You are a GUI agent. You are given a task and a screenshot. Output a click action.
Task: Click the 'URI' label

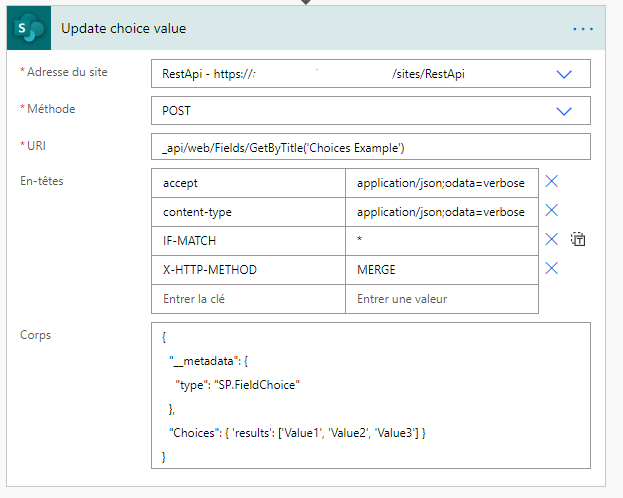(36, 146)
